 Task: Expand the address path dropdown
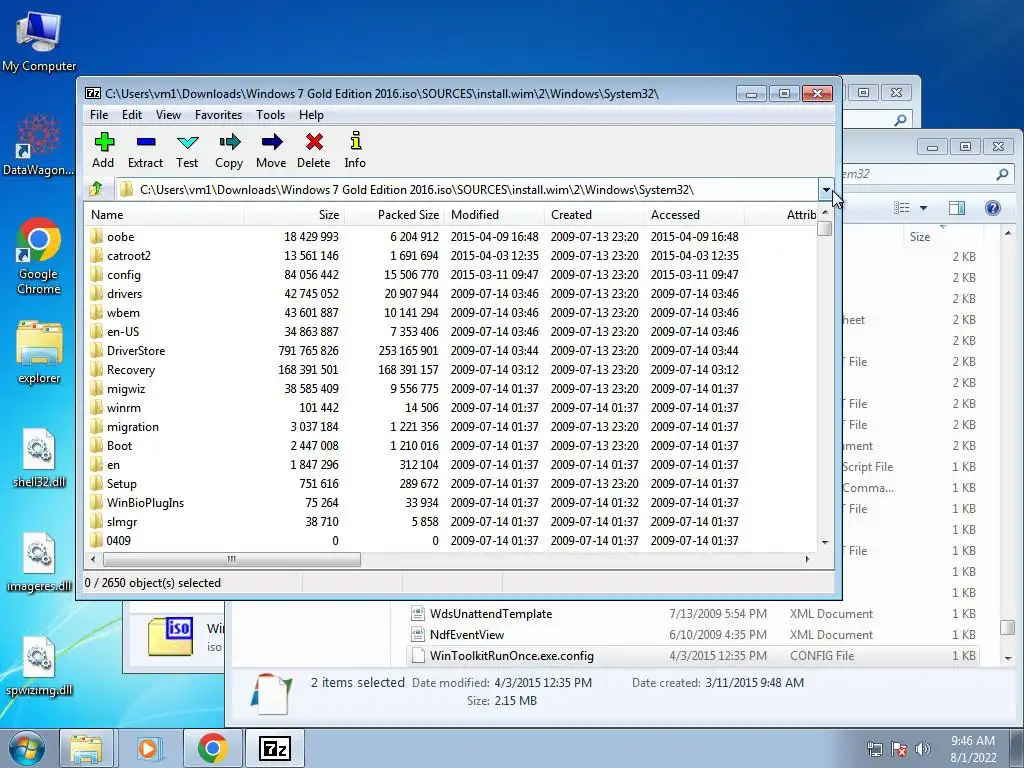(825, 190)
